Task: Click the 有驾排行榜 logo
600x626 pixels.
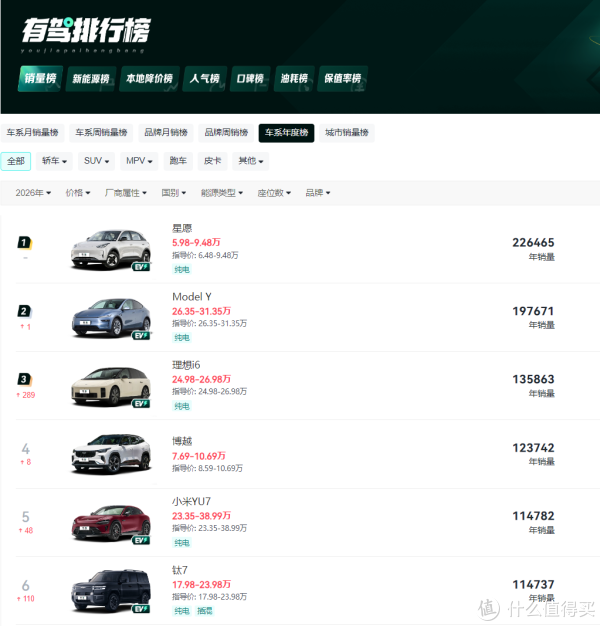Action: 86,34
